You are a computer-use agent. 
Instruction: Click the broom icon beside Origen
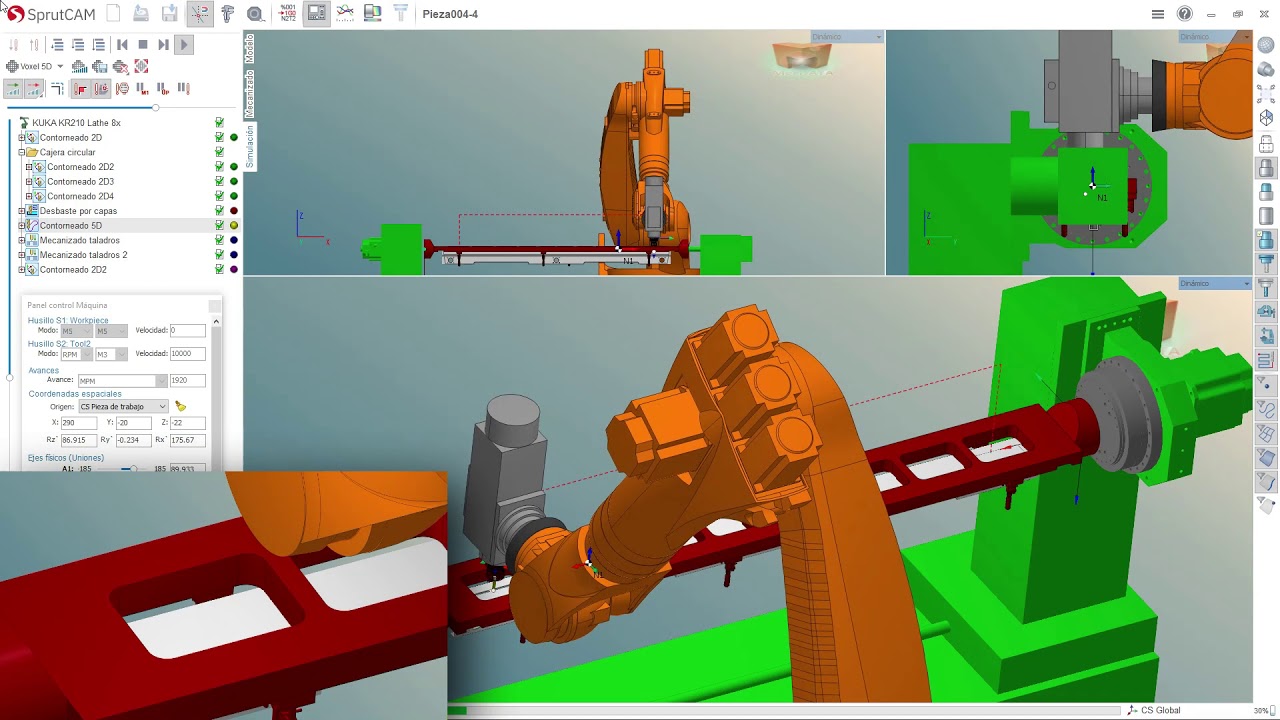click(x=180, y=406)
